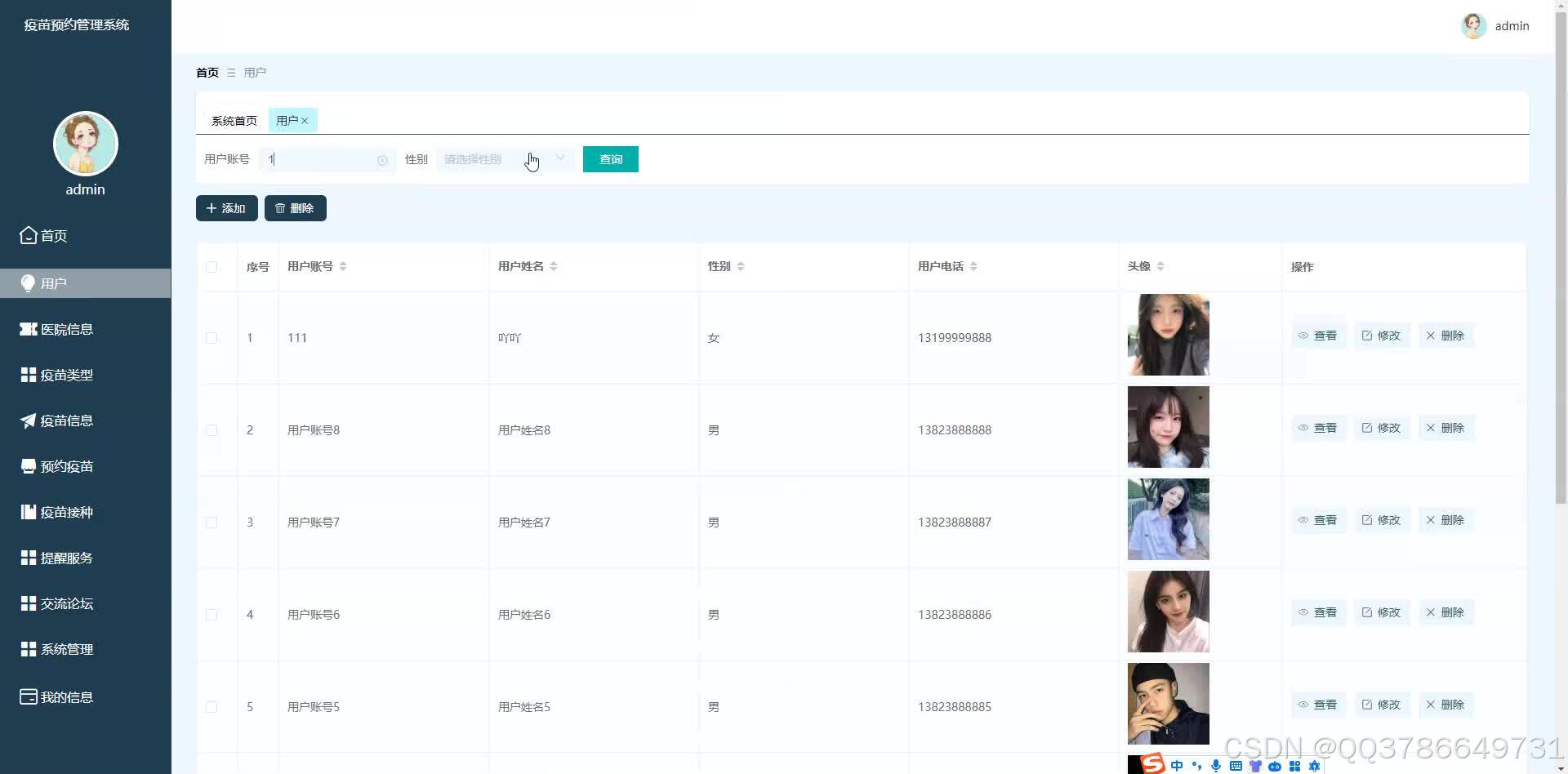Select 用户 in the sidebar
1568x774 pixels.
coord(85,283)
